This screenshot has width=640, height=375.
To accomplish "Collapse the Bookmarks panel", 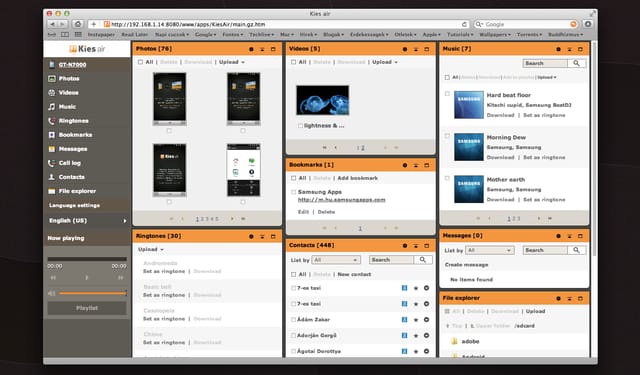I will point(416,165).
